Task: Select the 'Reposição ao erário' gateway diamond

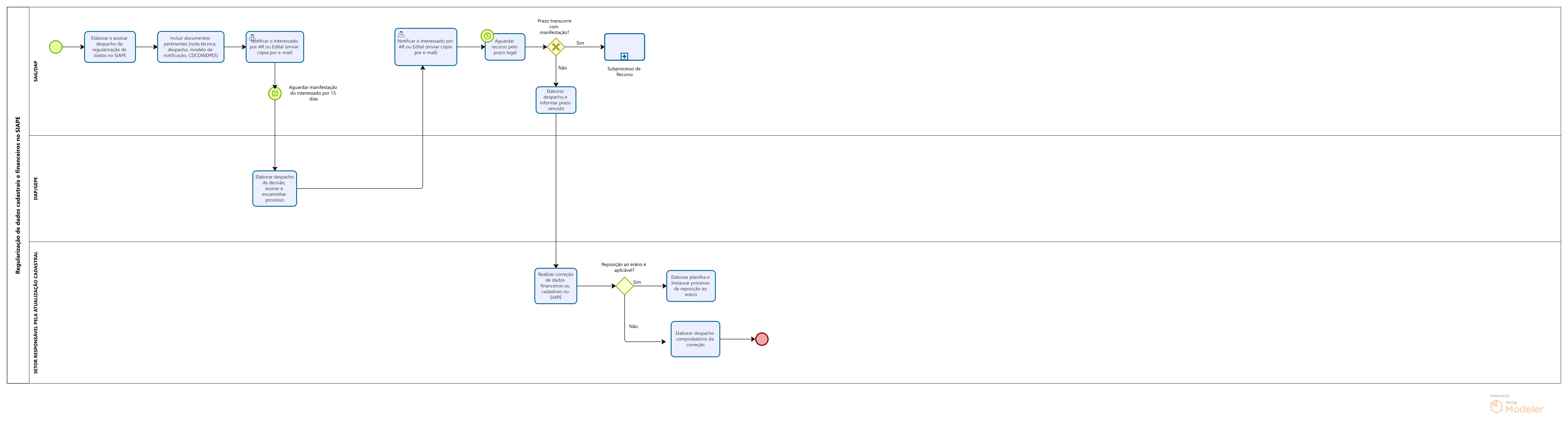Action: tap(625, 286)
